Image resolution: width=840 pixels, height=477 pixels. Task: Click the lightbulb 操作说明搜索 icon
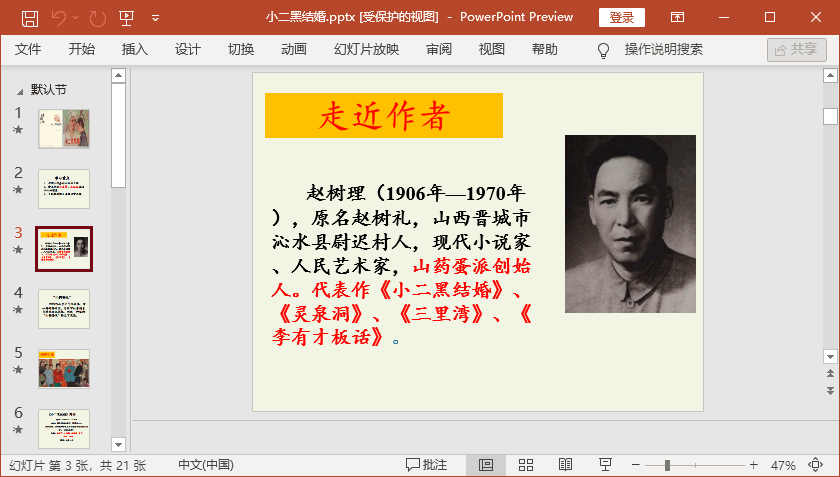point(603,50)
